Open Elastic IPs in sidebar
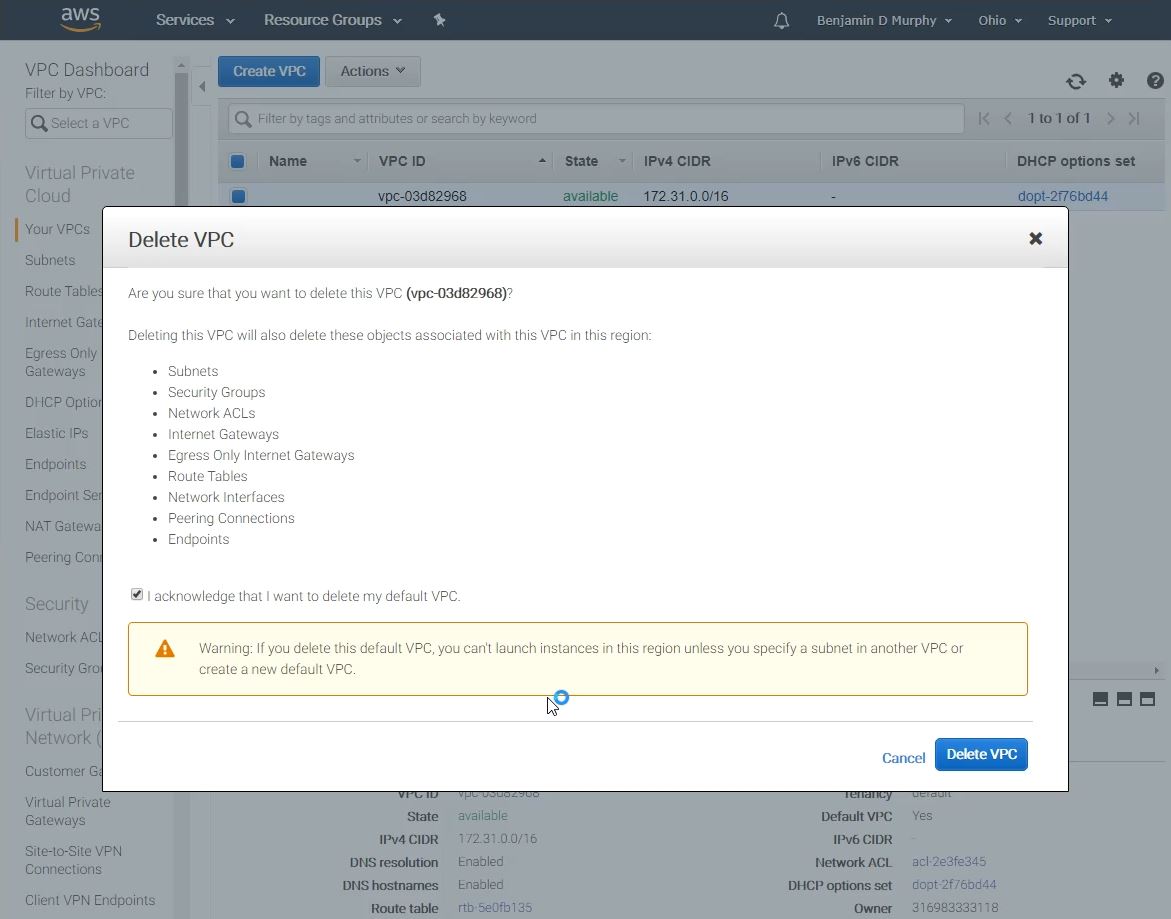The image size is (1171, 919). 57,434
